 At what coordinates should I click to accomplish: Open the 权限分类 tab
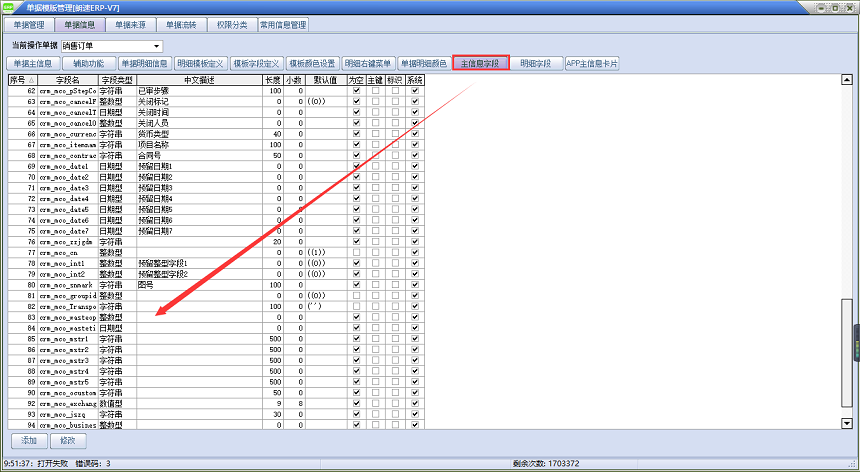tap(231, 24)
